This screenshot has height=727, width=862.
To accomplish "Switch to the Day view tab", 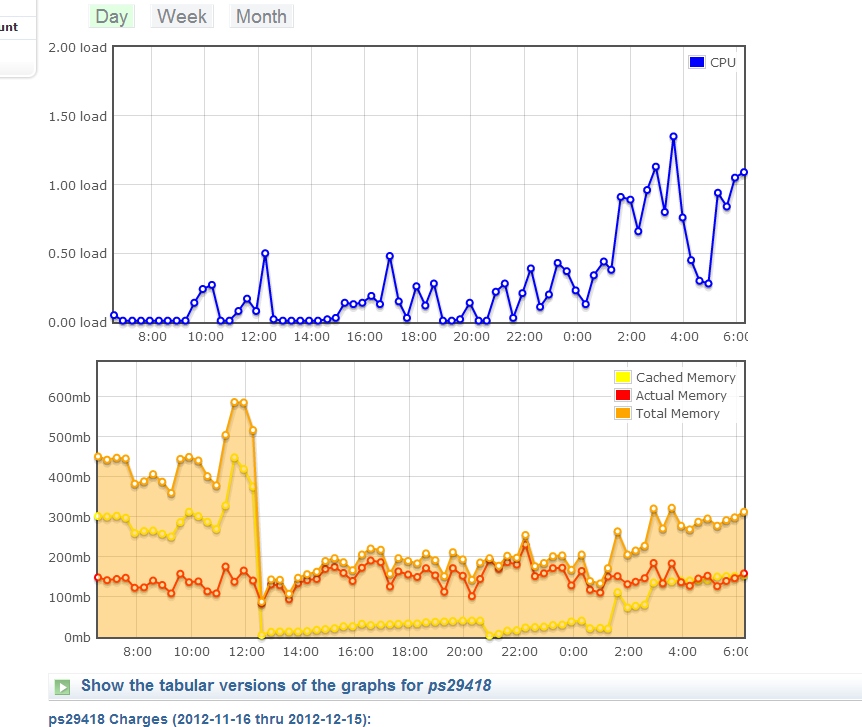I will tap(112, 16).
